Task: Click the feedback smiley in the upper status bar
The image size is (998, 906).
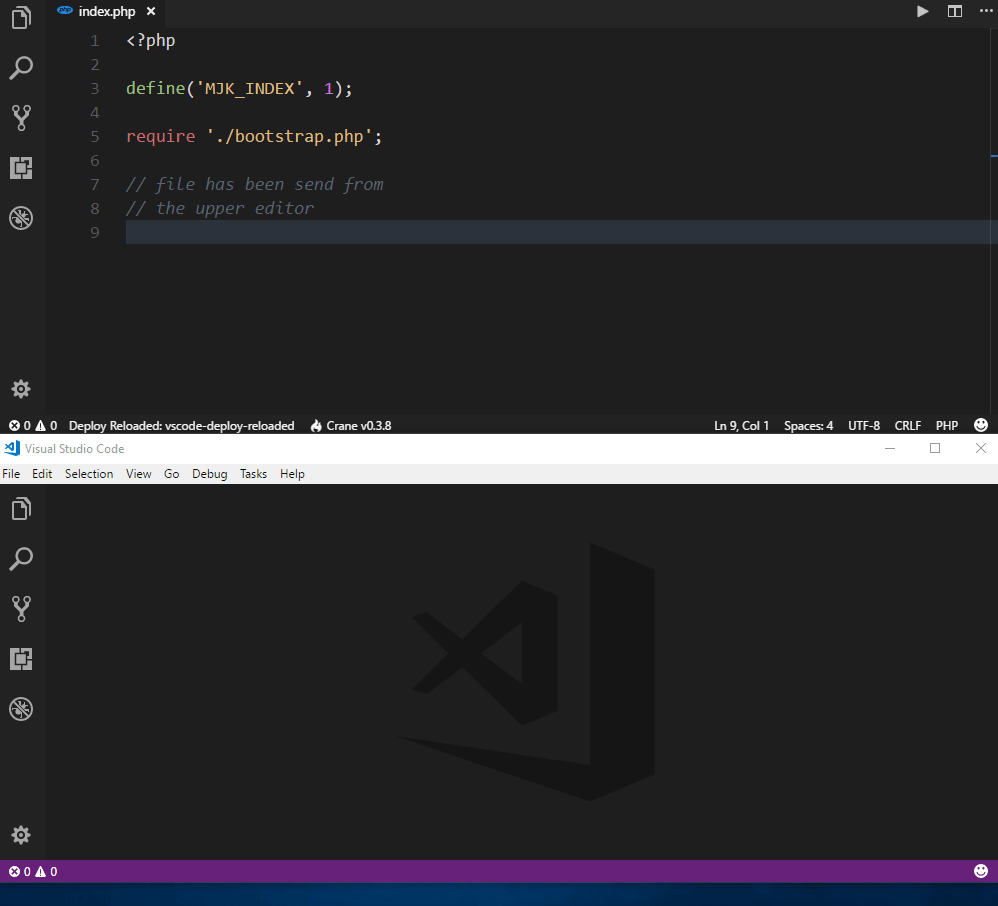Action: 981,425
